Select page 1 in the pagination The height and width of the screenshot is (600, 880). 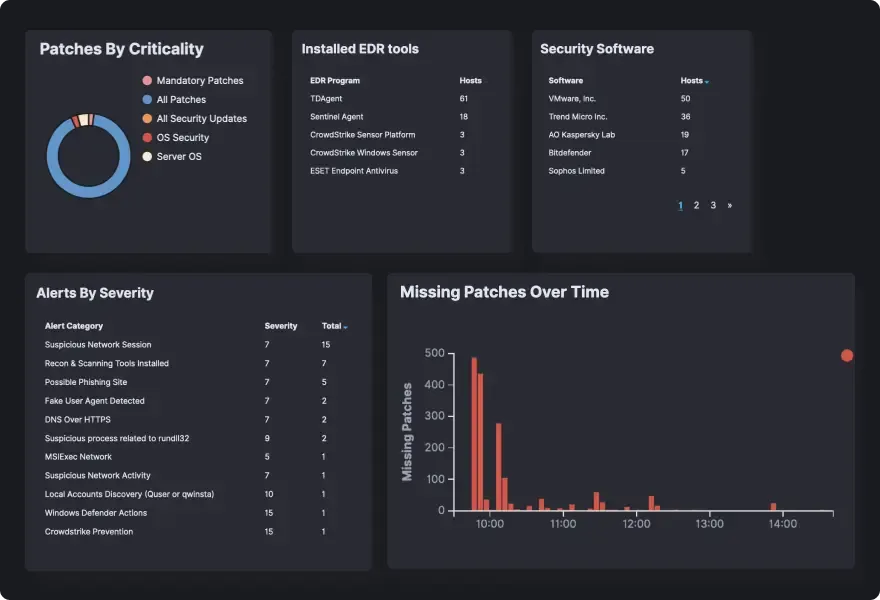(x=681, y=205)
